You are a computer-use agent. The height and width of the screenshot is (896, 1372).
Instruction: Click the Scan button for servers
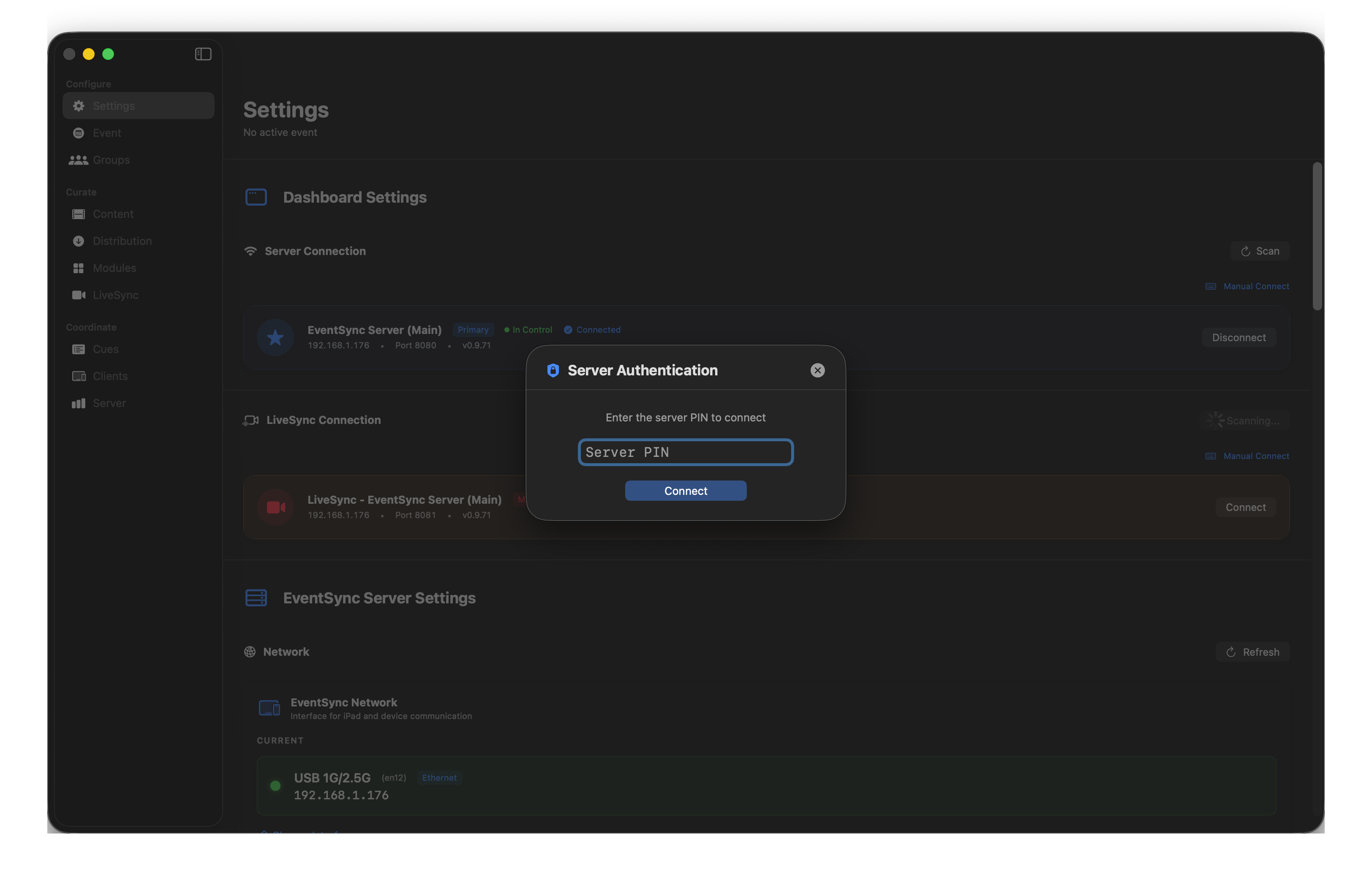(1260, 251)
